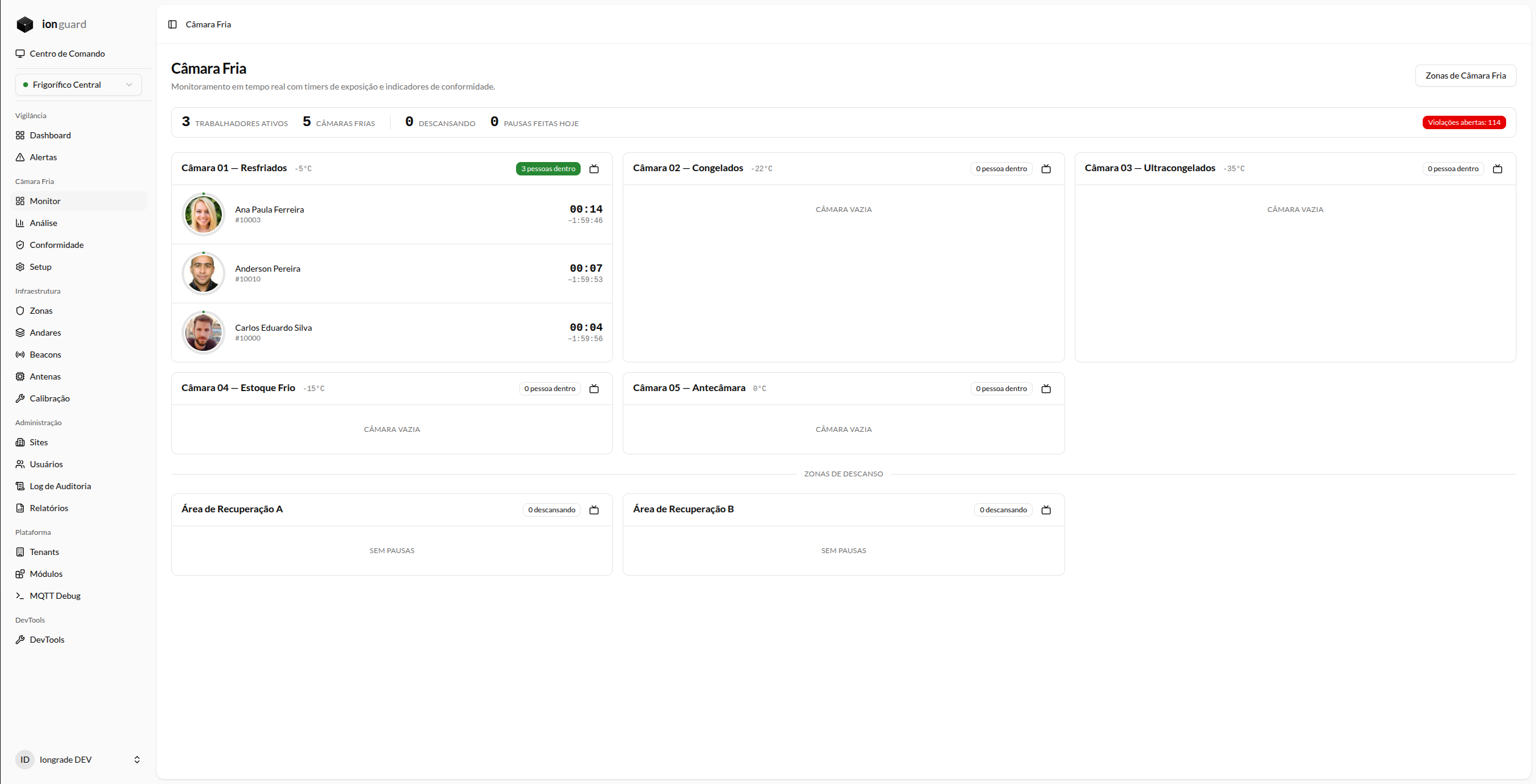Click the MQTT Debug terminal icon

20,596
